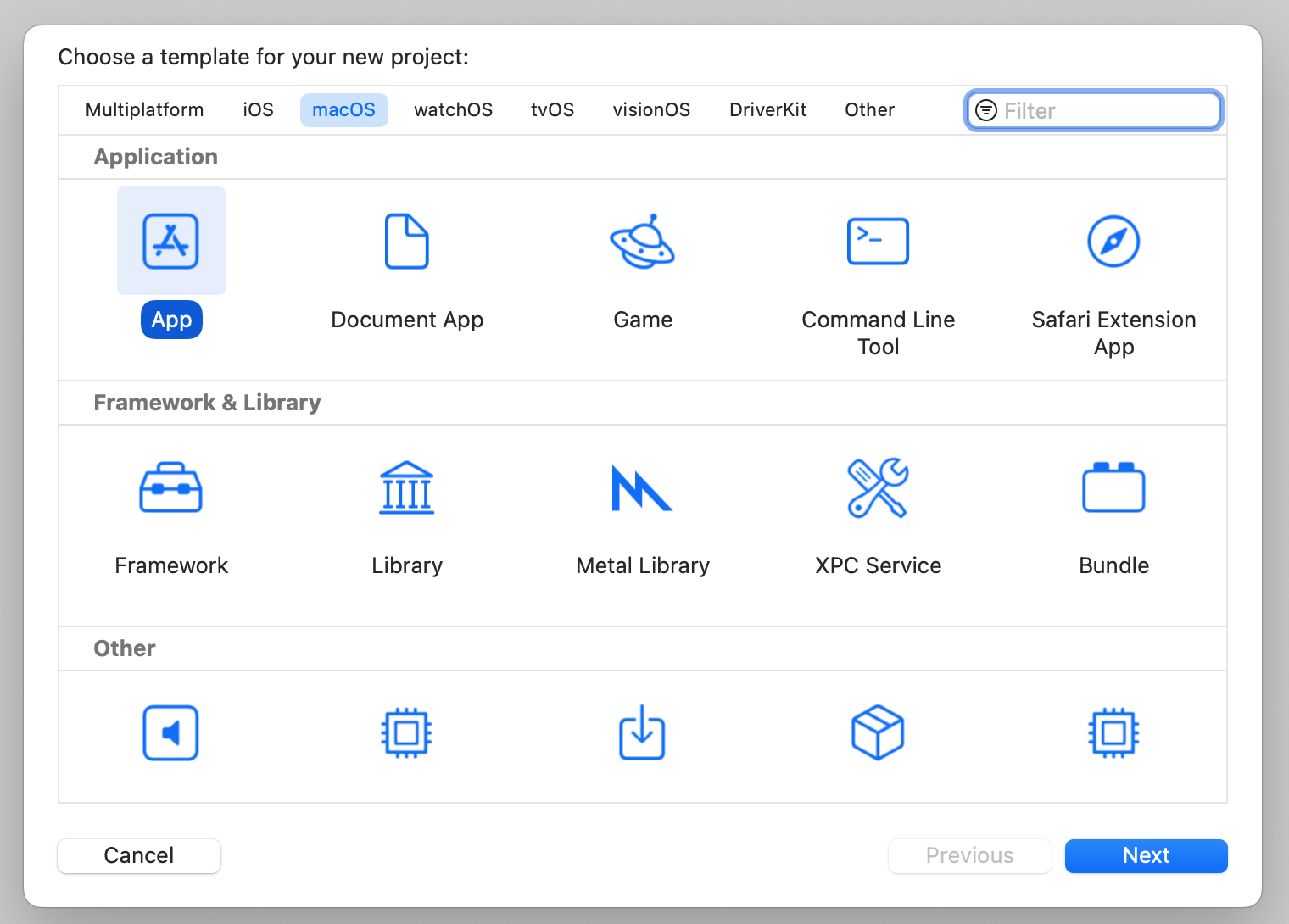Cancel the new project dialog
This screenshot has height=924, width=1289.
click(x=139, y=855)
